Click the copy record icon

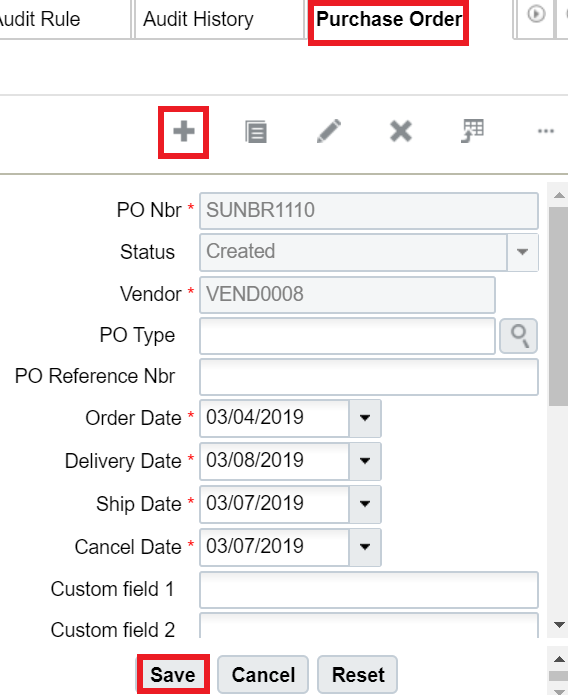(256, 132)
